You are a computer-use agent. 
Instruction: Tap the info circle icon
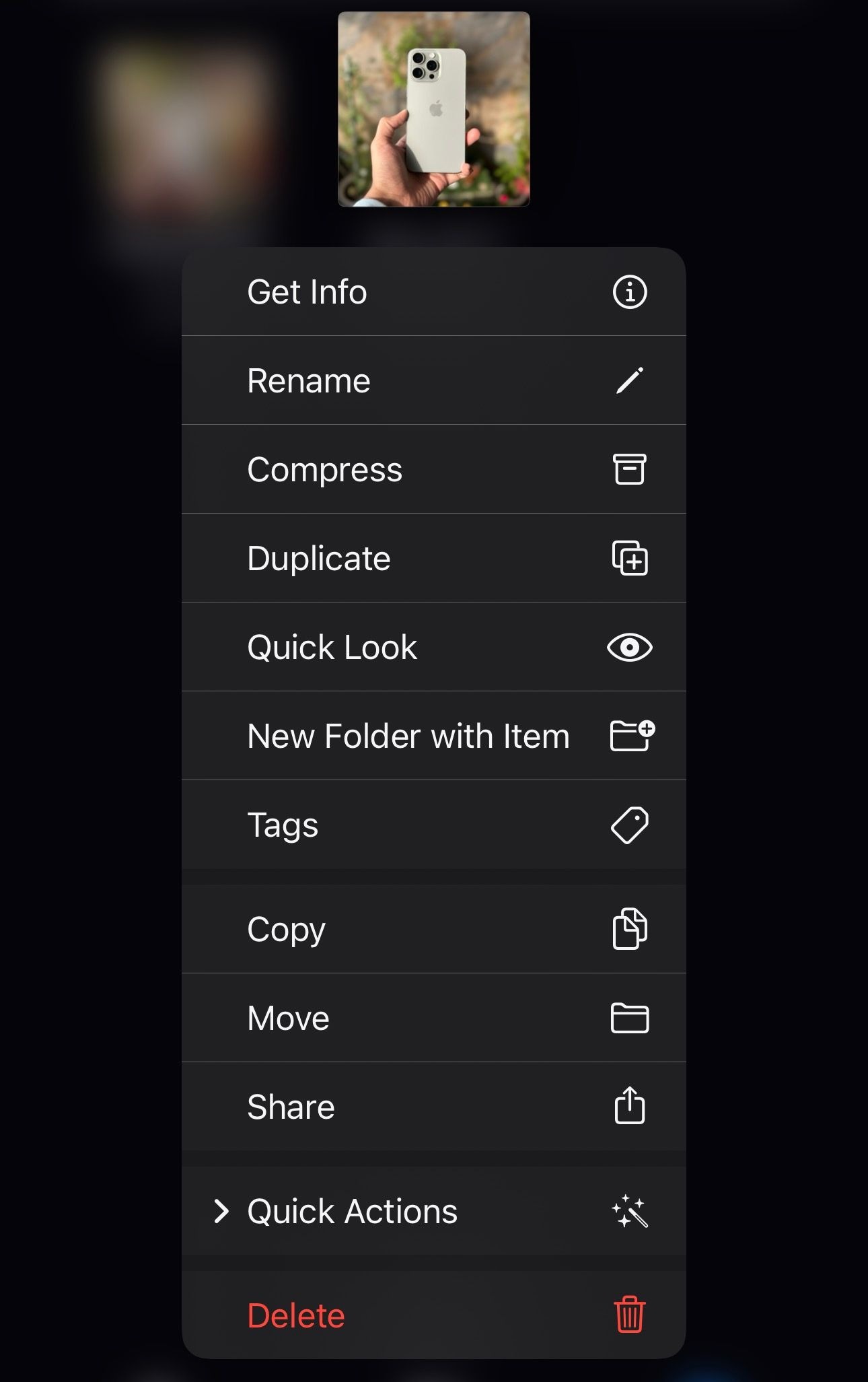(x=630, y=292)
